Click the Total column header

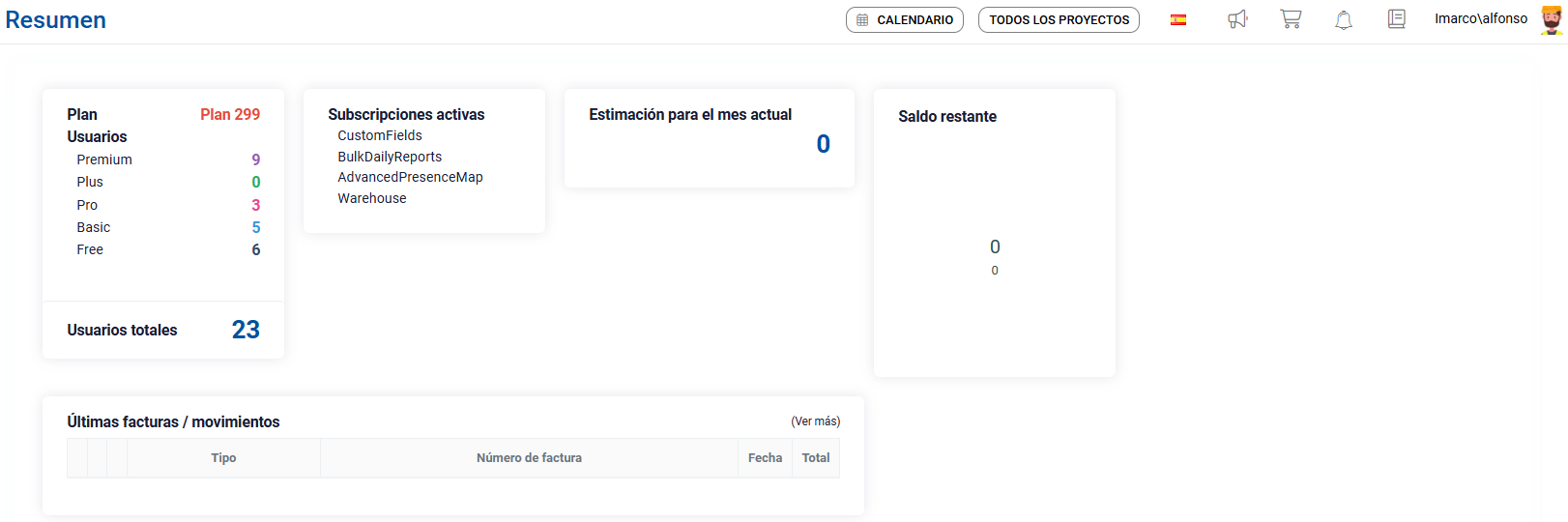816,458
